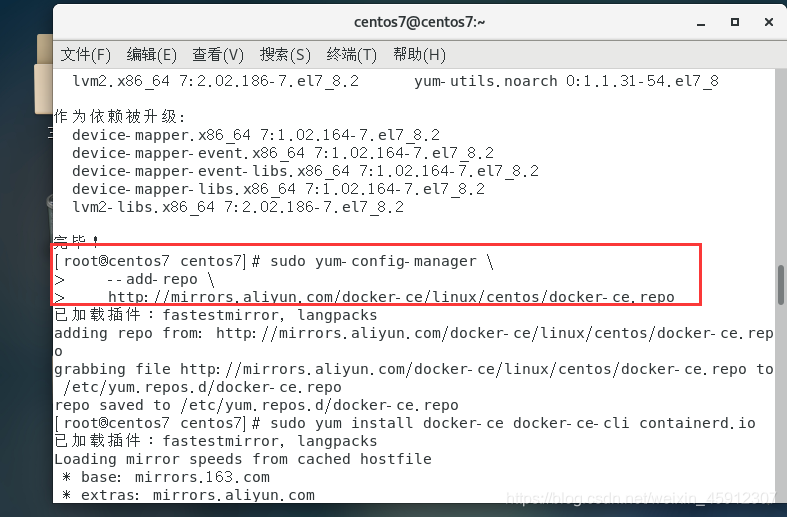Click the window title centos7@centos7:~
This screenshot has width=787, height=517.
[x=420, y=22]
